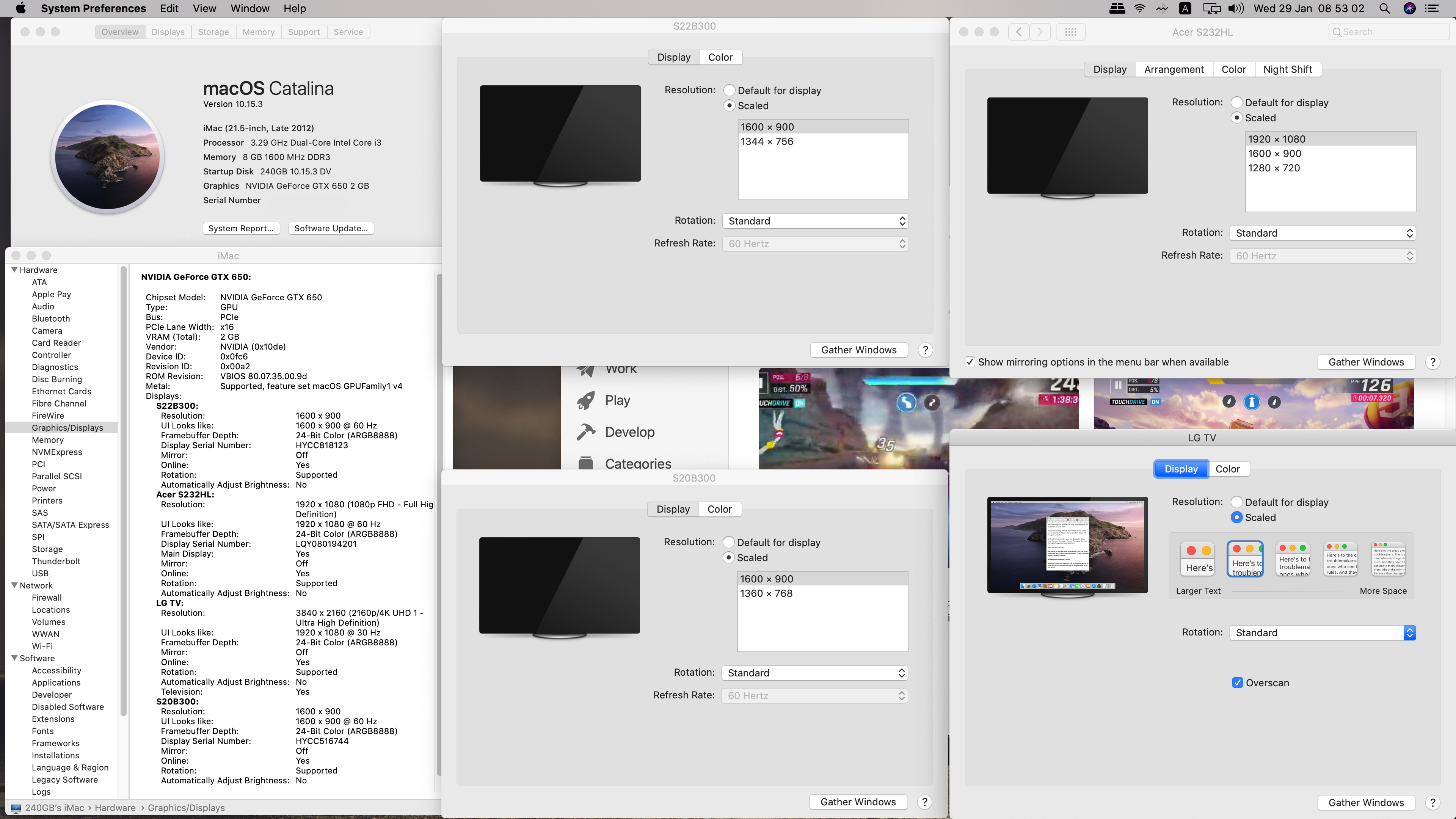Toggle the Overscan checkbox
Viewport: 1456px width, 819px height.
tap(1237, 683)
